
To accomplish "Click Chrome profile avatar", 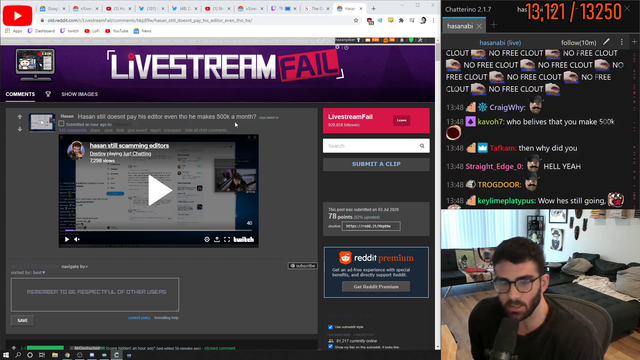I will [423, 20].
